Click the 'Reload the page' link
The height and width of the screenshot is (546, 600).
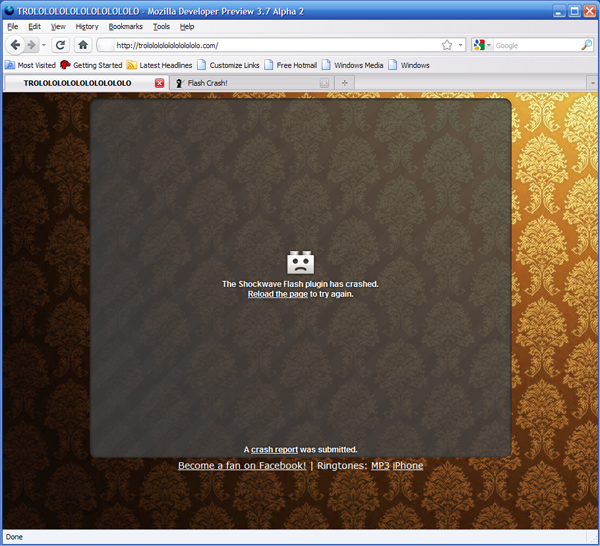pos(277,294)
